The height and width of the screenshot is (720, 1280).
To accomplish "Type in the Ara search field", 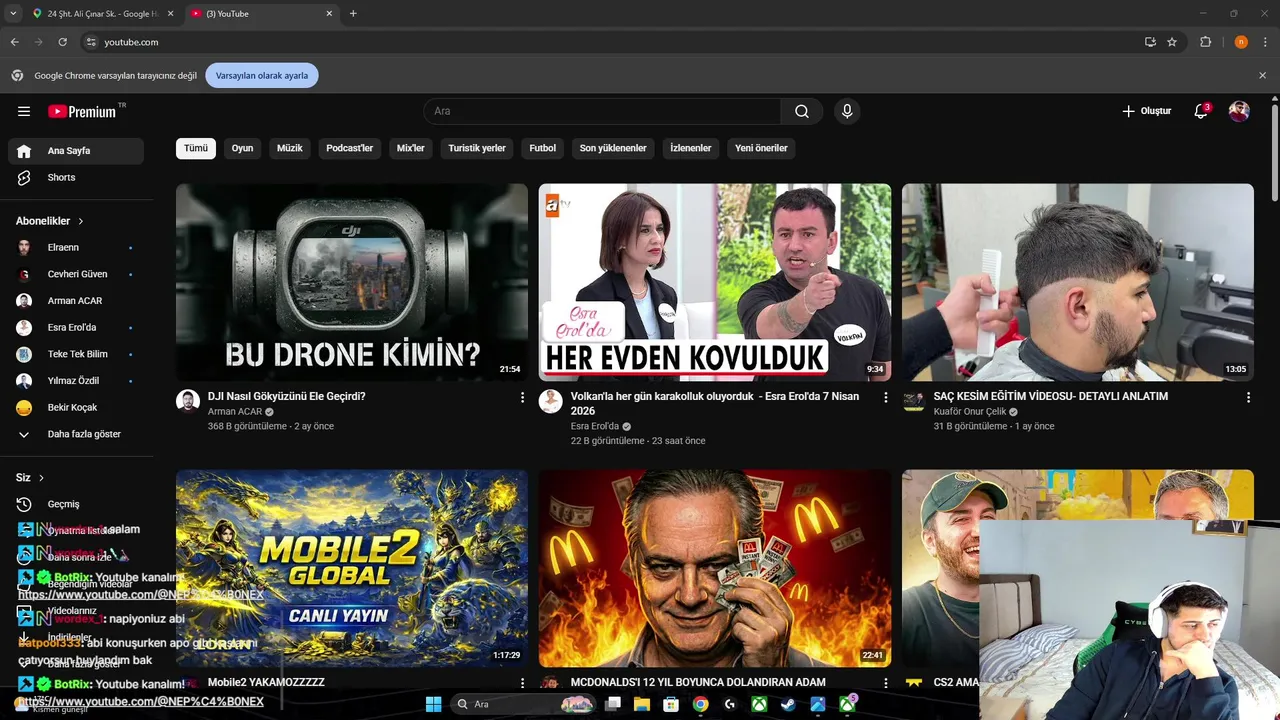I will click(602, 111).
